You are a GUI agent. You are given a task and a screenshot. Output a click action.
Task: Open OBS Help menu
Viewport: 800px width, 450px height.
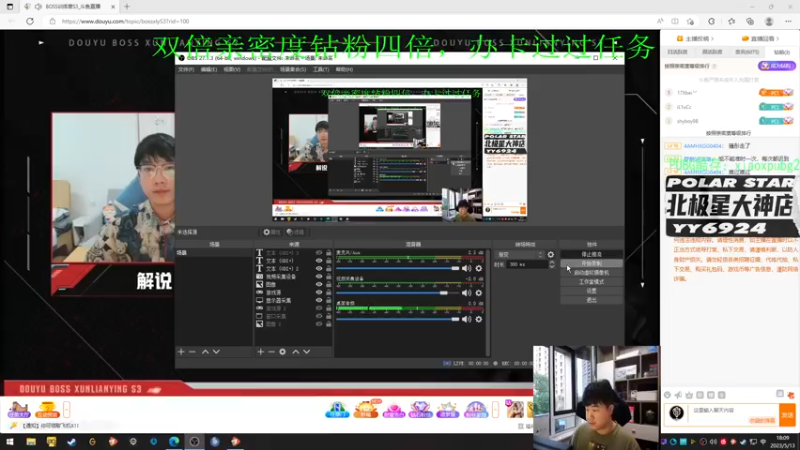(x=344, y=69)
